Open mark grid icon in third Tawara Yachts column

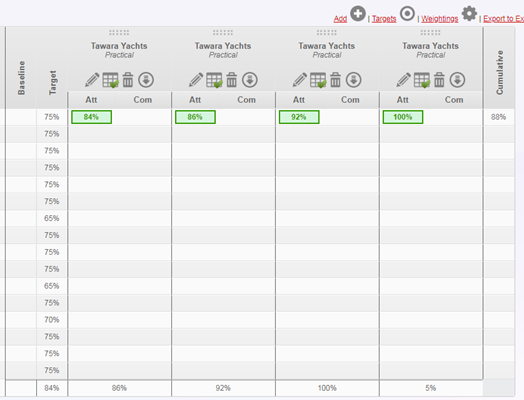click(x=318, y=80)
